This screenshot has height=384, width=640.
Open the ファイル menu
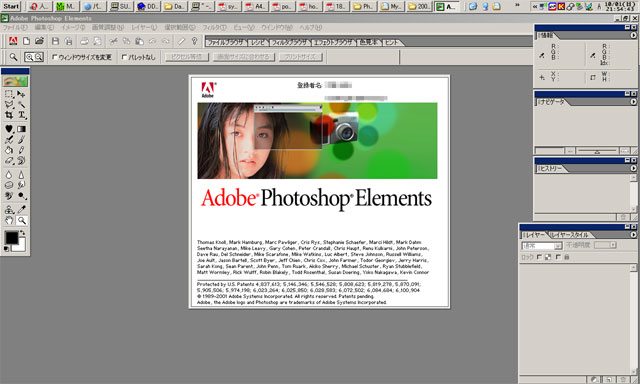click(x=16, y=28)
